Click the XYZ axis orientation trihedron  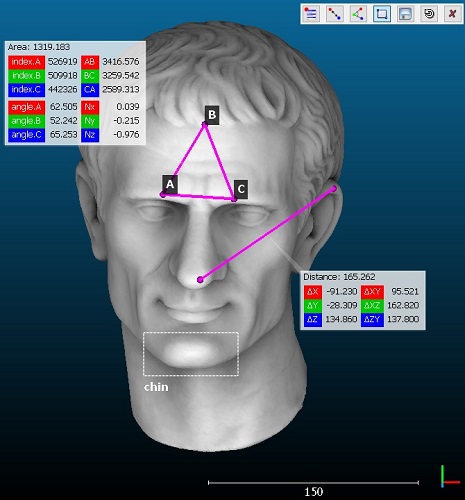pos(450,477)
